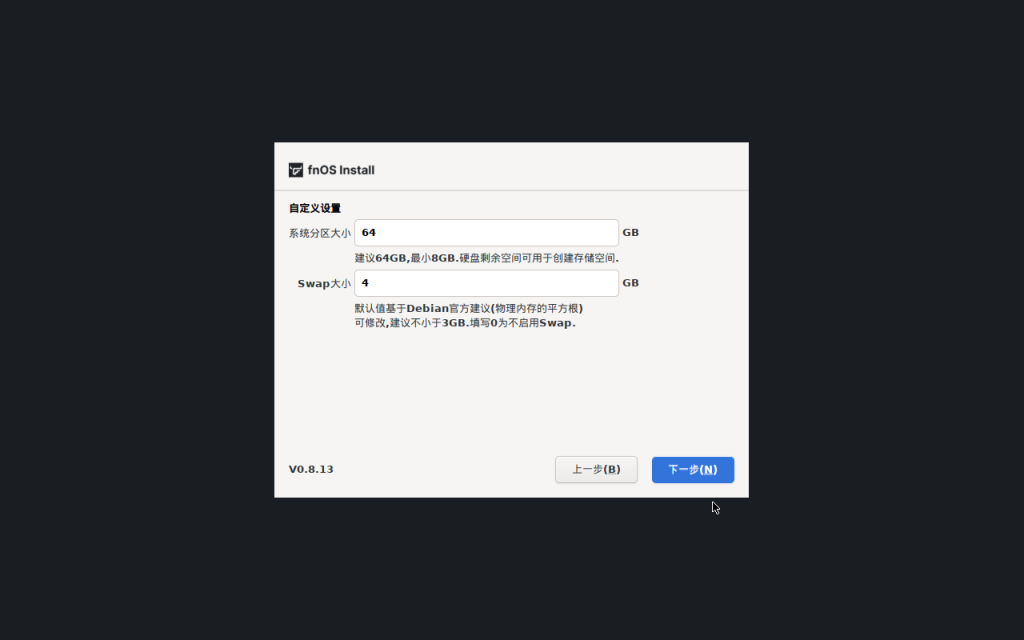Click the GB unit beside system partition field
The image size is (1024, 640).
630,232
